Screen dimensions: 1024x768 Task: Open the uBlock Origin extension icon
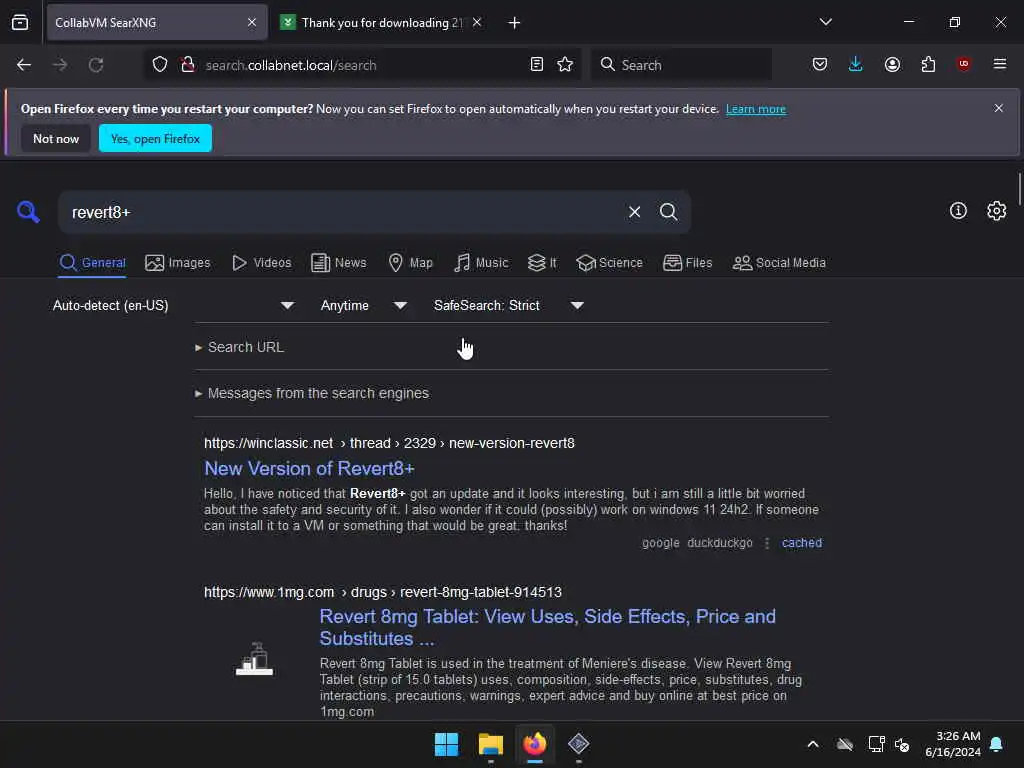pos(964,64)
